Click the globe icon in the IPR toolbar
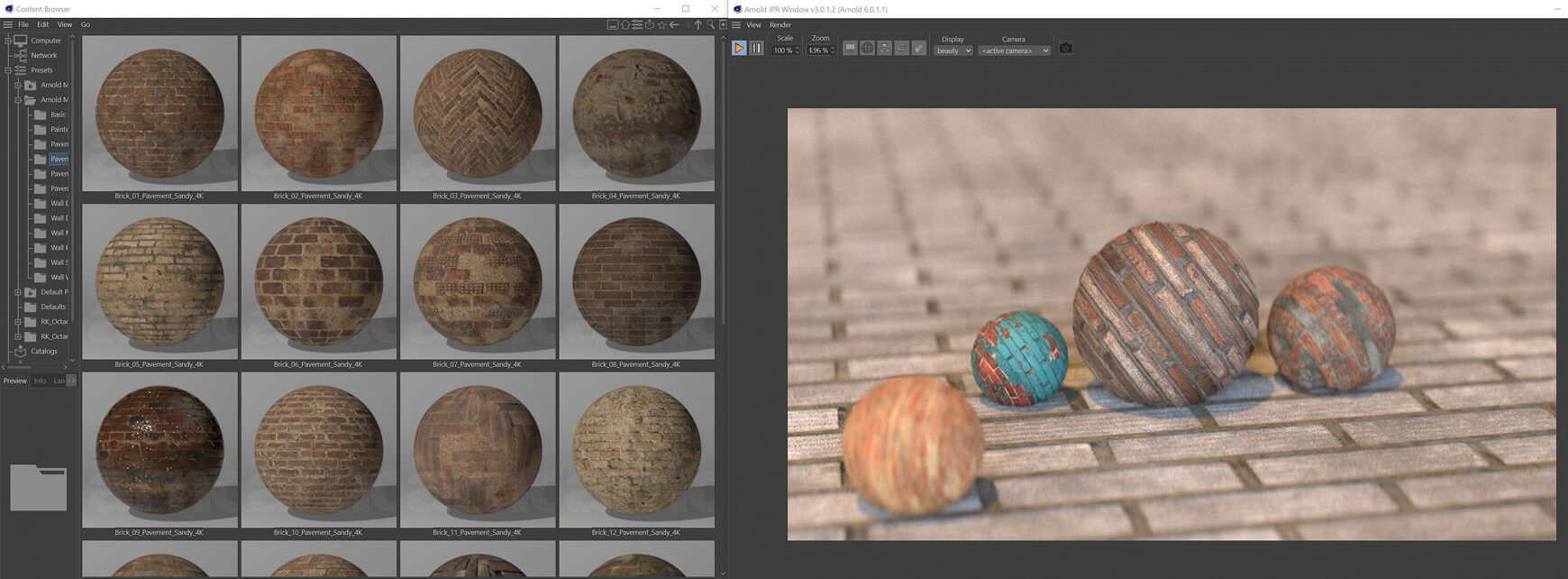Viewport: 1568px width, 579px height. click(x=867, y=48)
